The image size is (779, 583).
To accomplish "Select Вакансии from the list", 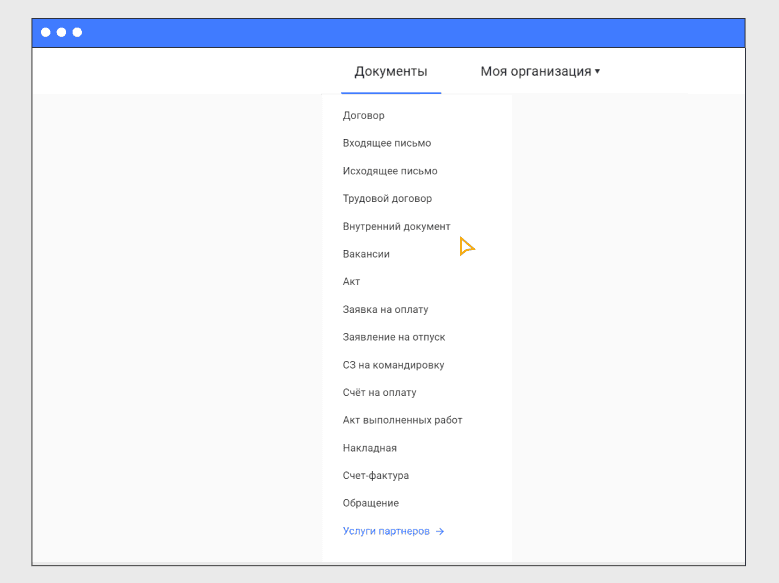I will click(366, 254).
